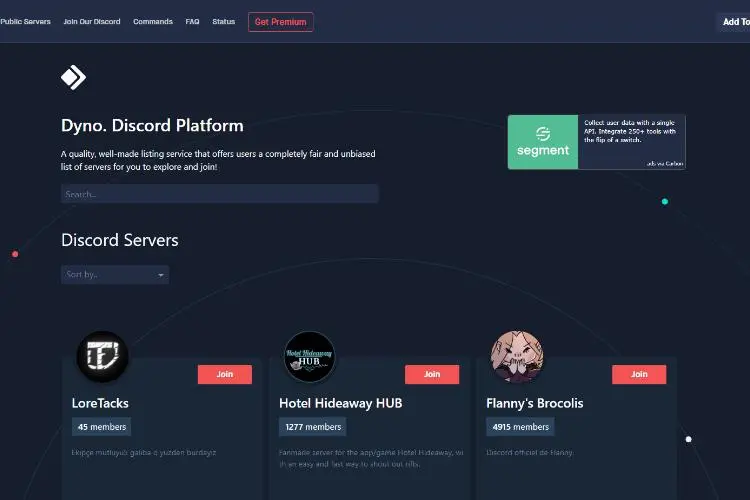
Task: Expand the Sort by dropdown
Action: [115, 275]
